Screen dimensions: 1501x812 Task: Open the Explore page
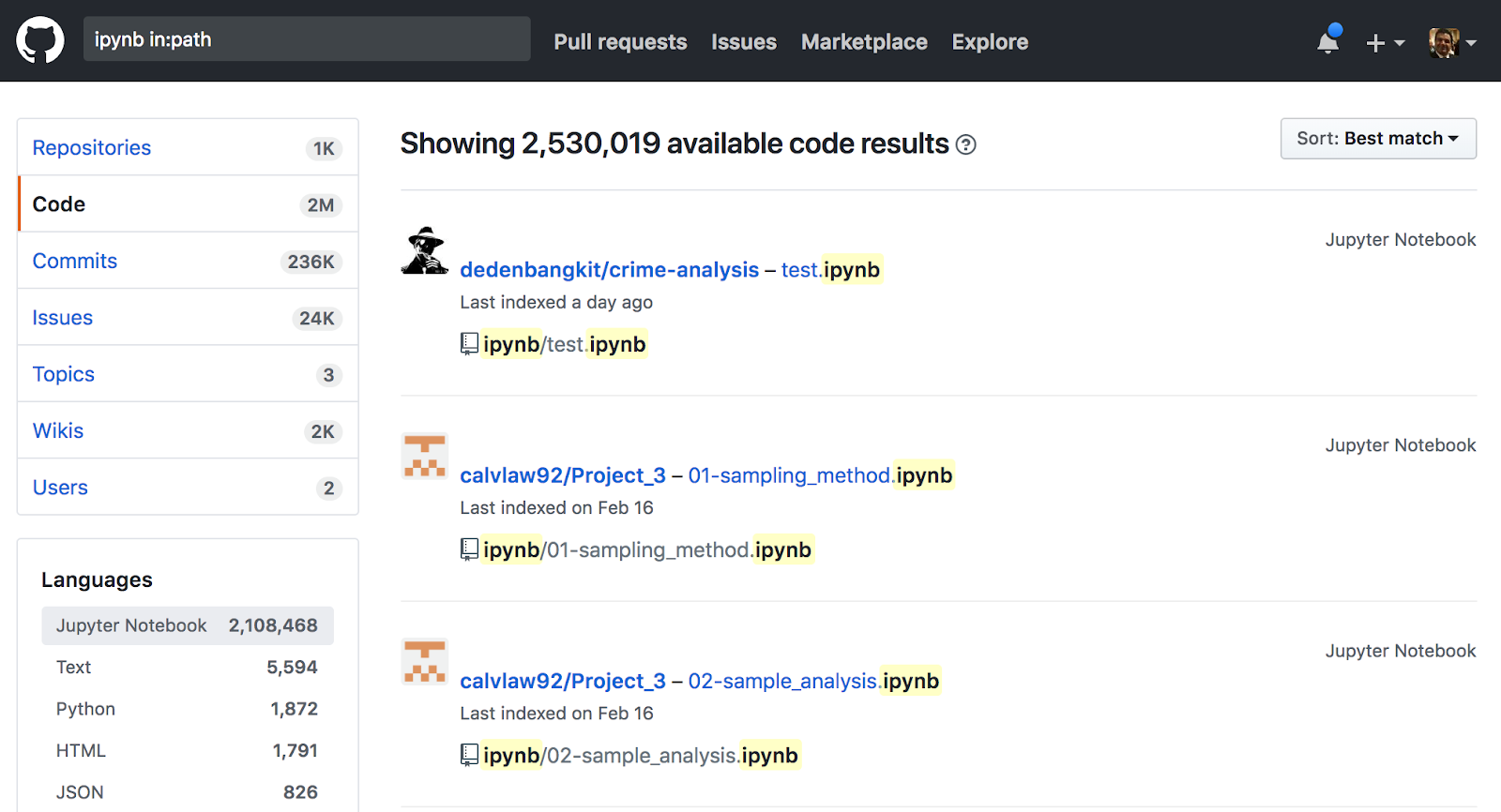point(990,42)
